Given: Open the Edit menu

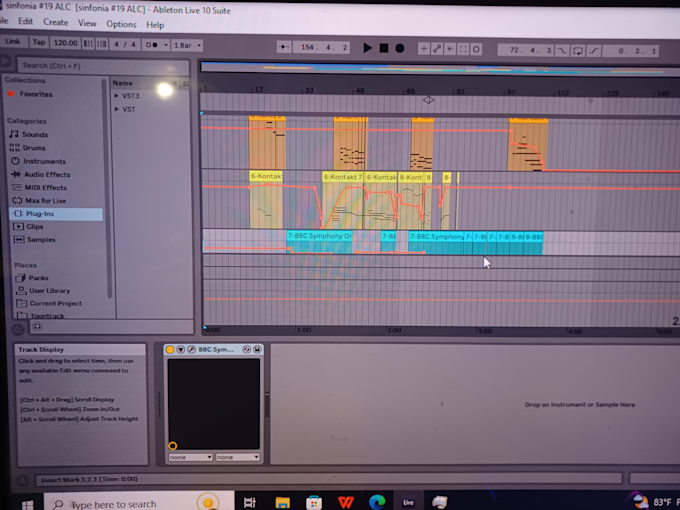Looking at the screenshot, I should 25,21.
